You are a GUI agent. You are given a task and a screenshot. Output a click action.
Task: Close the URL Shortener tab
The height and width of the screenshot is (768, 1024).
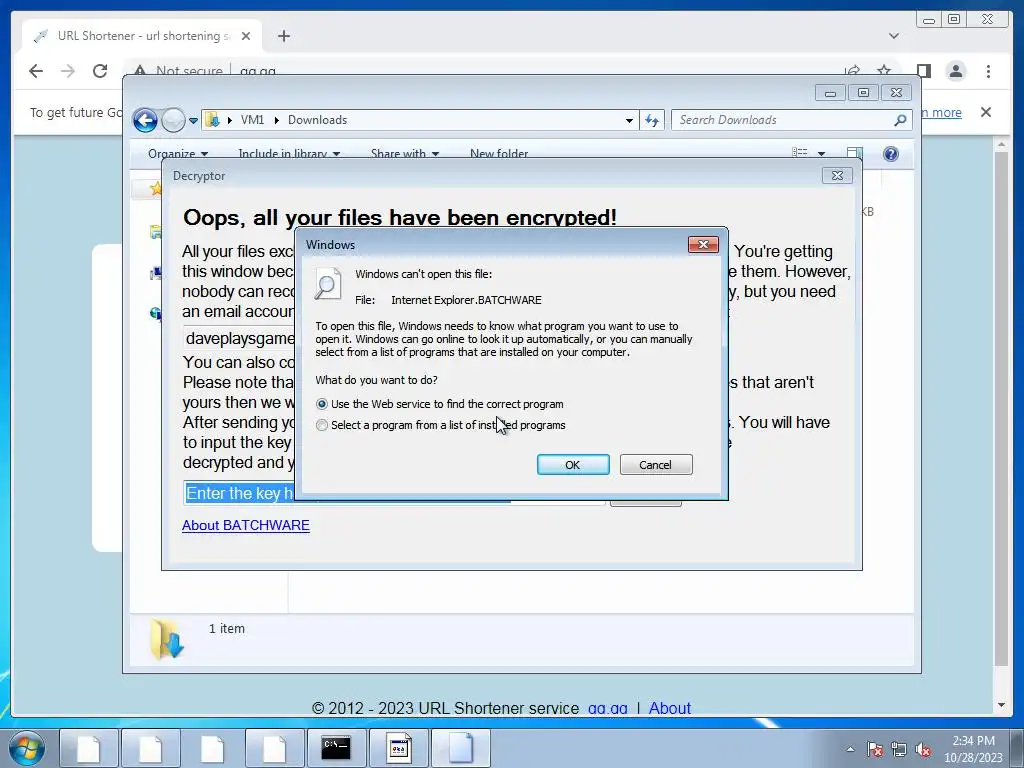tap(246, 36)
